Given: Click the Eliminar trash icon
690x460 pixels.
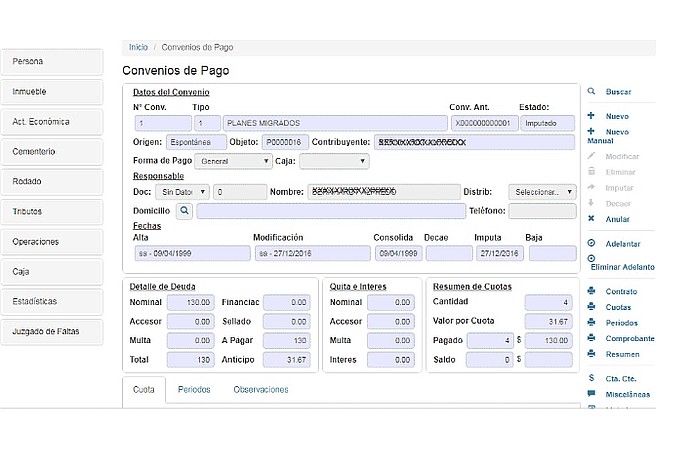Looking at the screenshot, I should (x=591, y=171).
